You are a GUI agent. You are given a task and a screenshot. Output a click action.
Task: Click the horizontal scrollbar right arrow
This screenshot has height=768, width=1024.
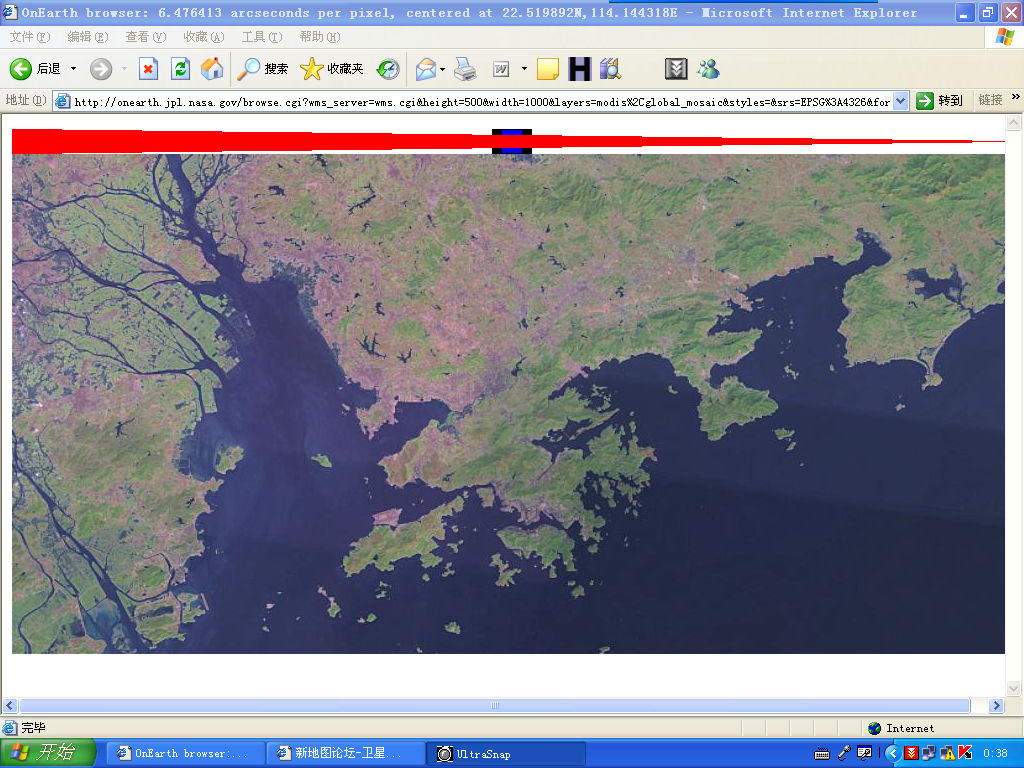pyautogui.click(x=996, y=706)
